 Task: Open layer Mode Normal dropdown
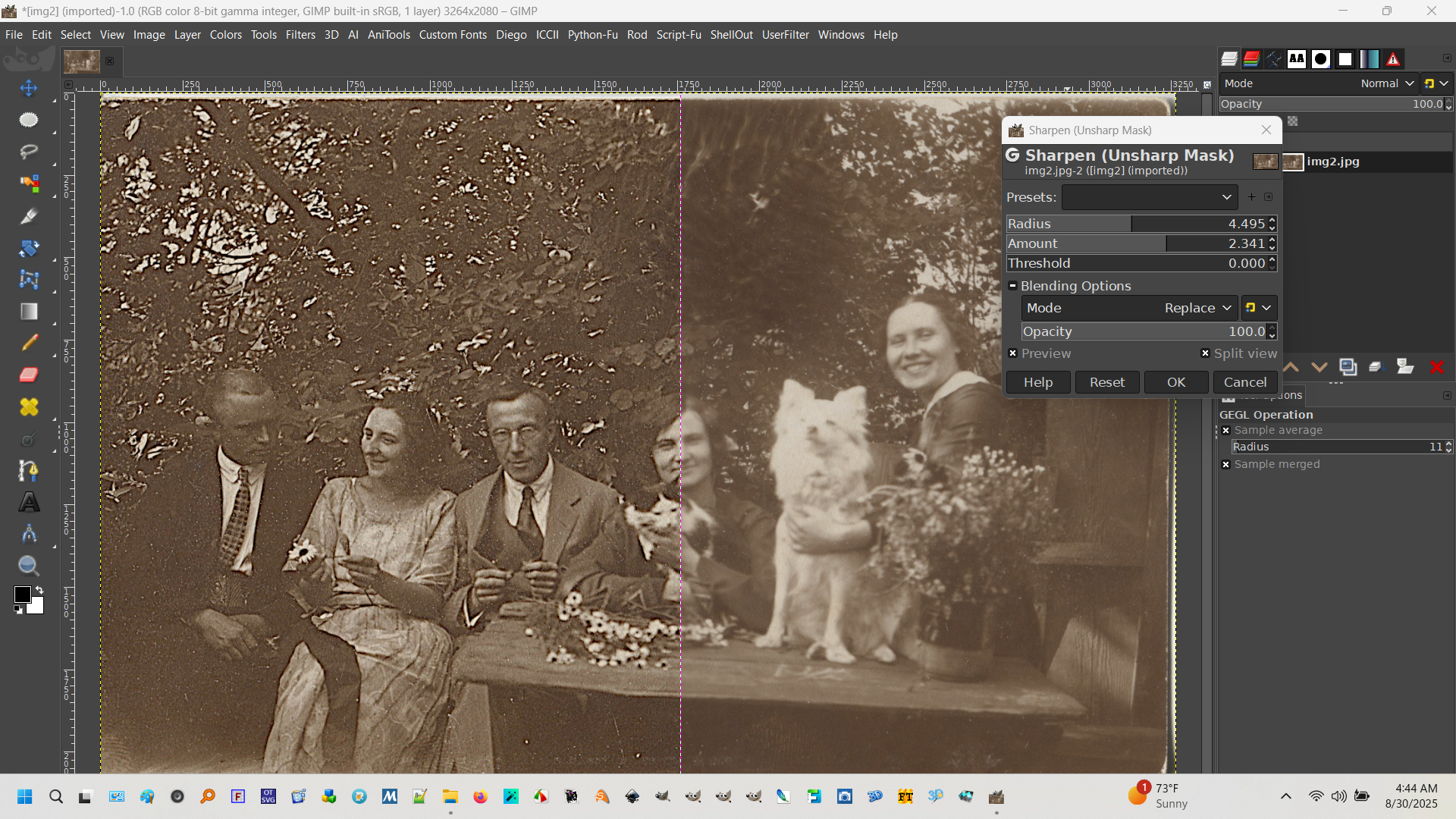point(1319,83)
